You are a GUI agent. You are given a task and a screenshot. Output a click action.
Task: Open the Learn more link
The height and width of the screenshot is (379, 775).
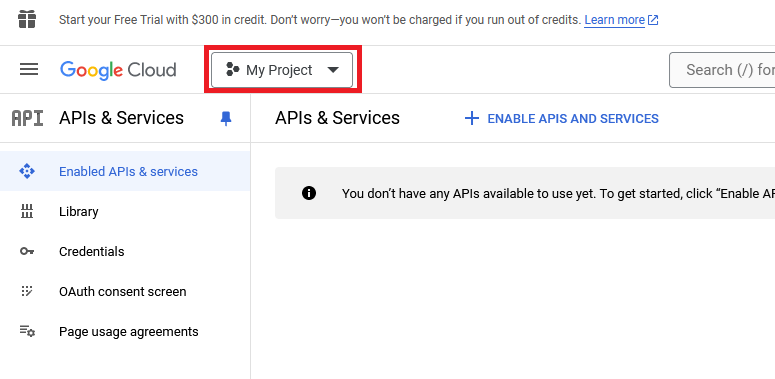614,20
